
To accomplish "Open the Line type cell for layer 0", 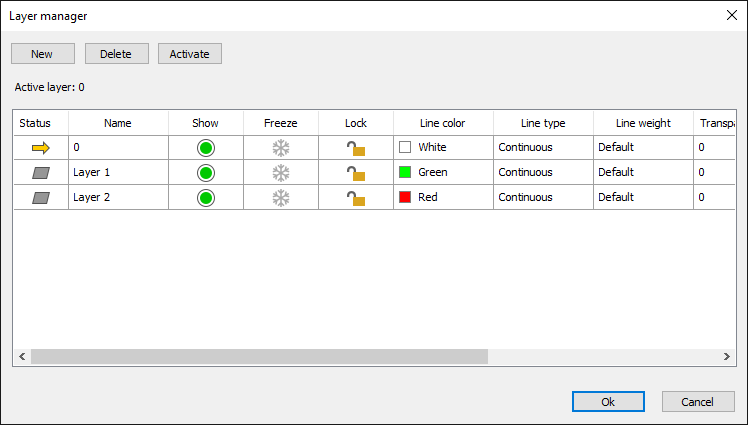I will [543, 147].
